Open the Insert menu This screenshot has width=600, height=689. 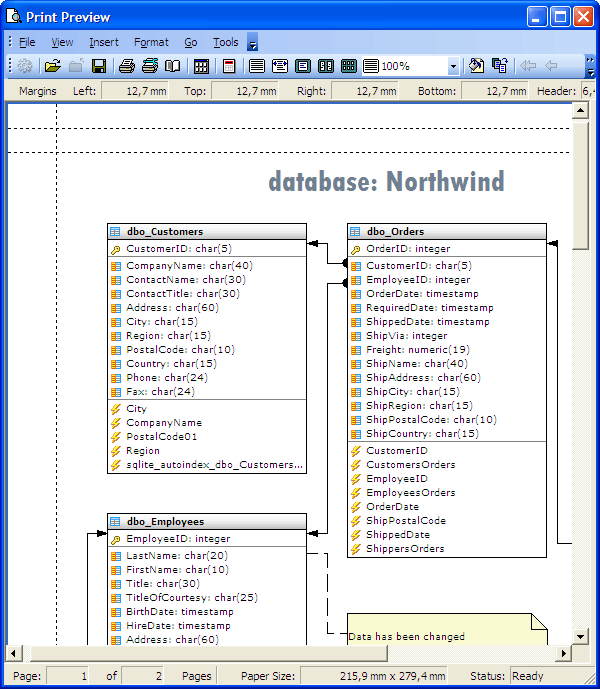tap(104, 42)
